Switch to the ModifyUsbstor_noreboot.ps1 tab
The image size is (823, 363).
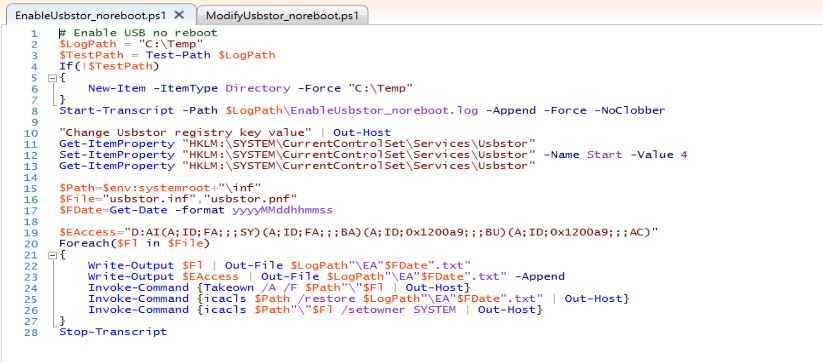(282, 15)
